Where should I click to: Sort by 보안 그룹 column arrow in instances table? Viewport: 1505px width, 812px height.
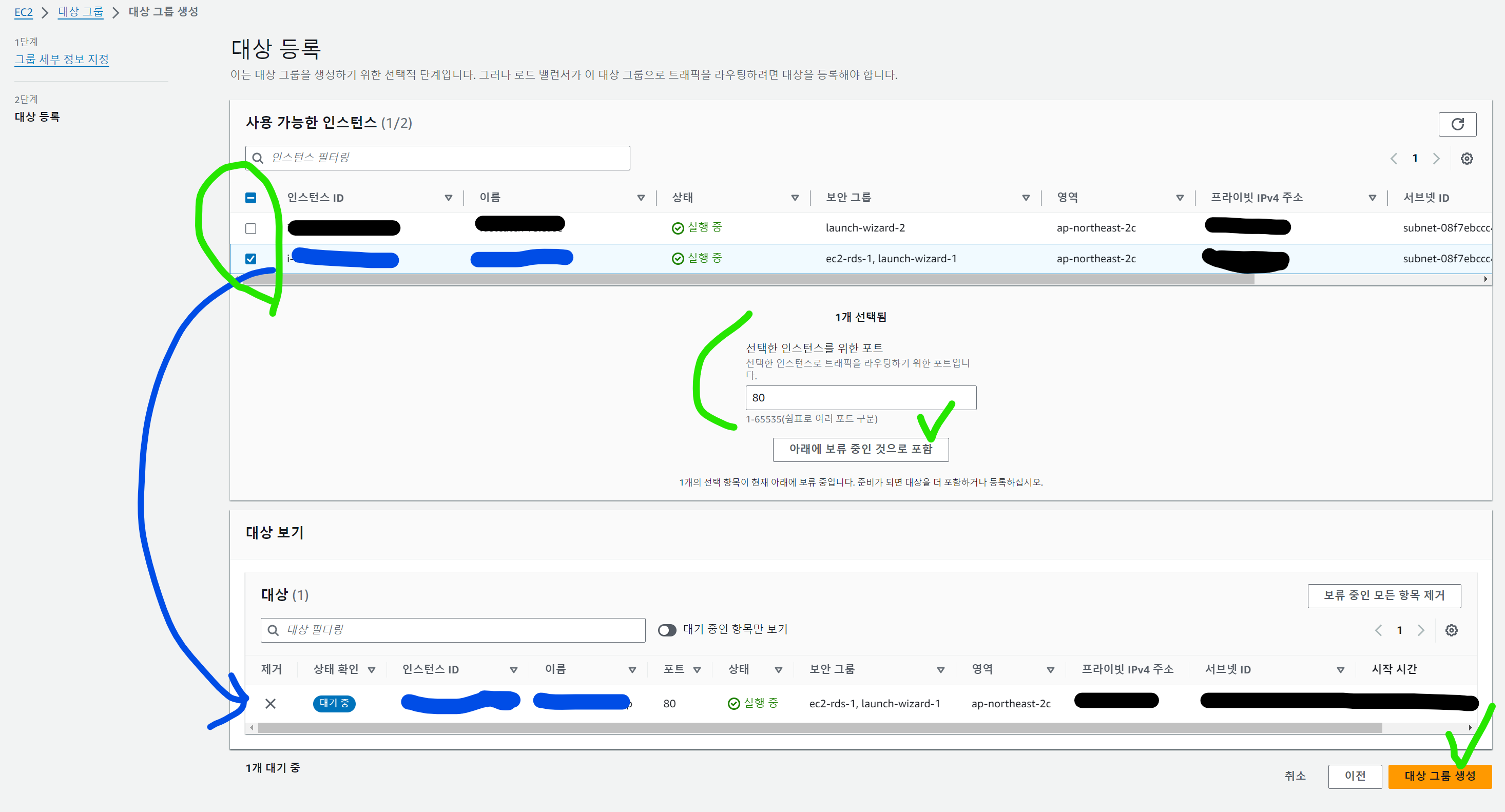coord(1026,198)
